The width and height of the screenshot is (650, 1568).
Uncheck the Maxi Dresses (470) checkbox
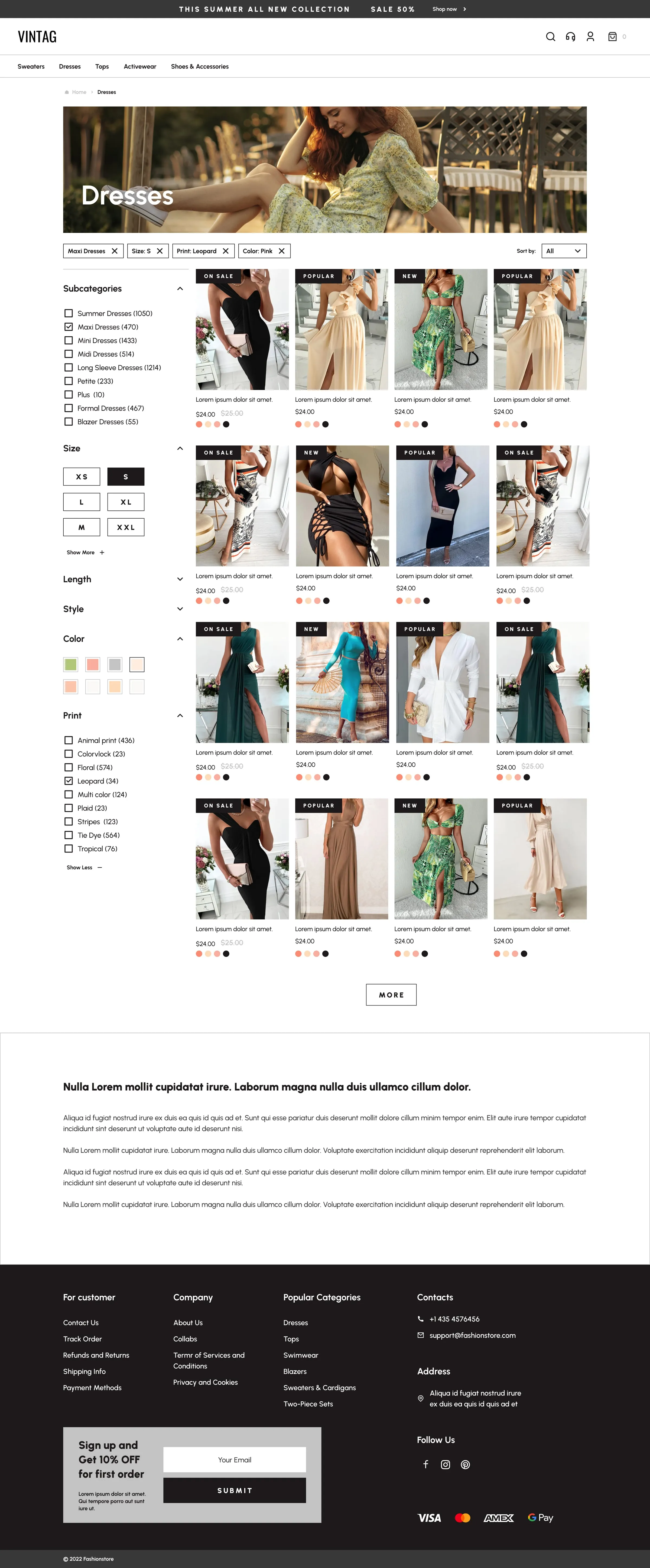point(69,327)
